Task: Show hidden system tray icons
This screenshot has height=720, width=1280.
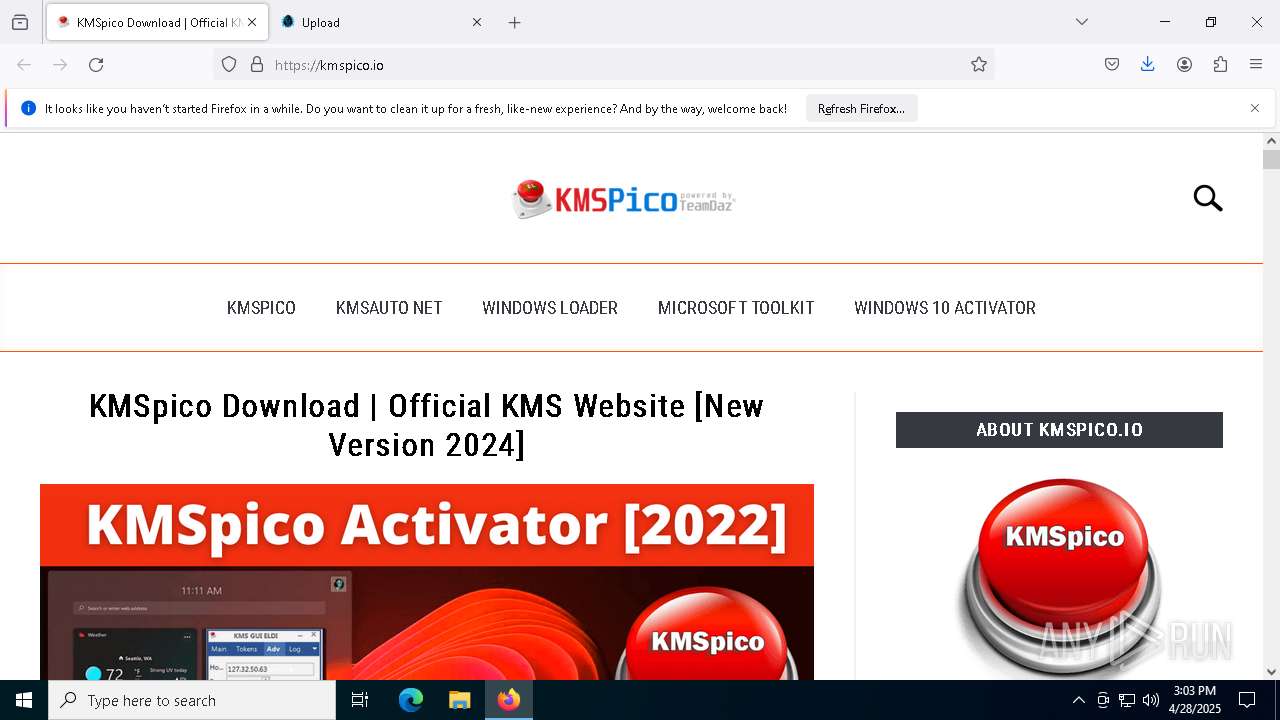Action: pyautogui.click(x=1078, y=700)
